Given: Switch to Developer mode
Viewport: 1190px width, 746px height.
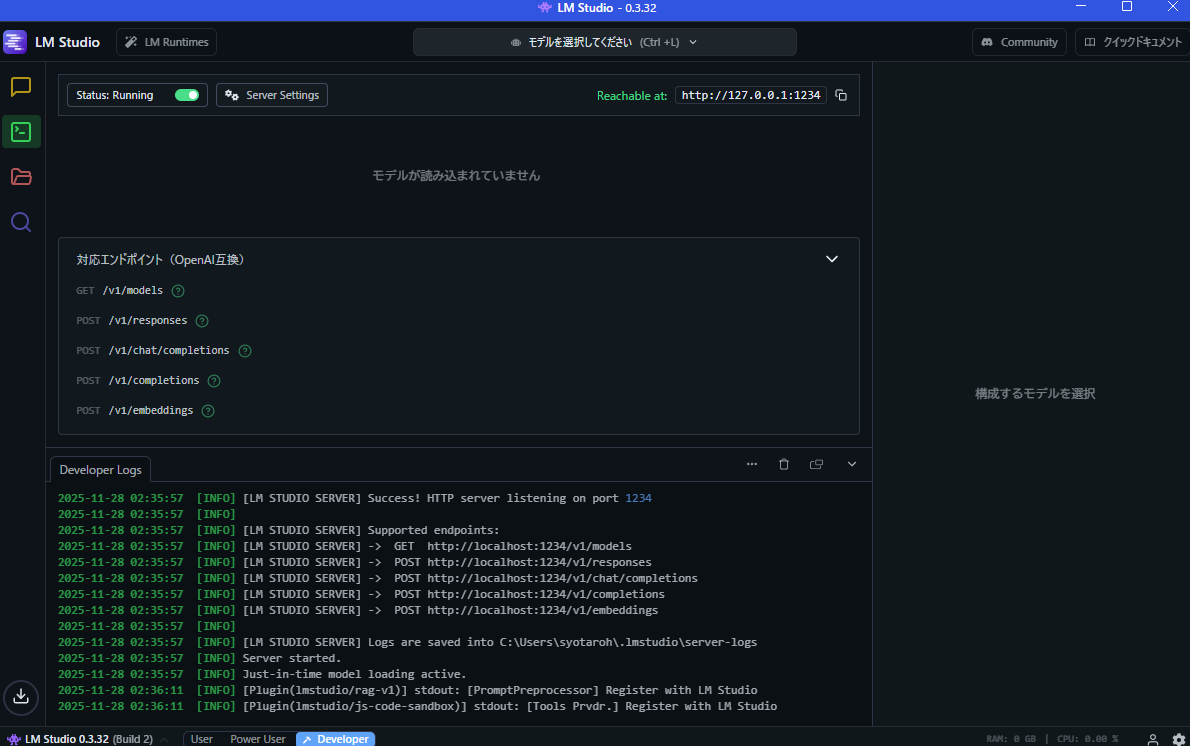Looking at the screenshot, I should pyautogui.click(x=335, y=739).
